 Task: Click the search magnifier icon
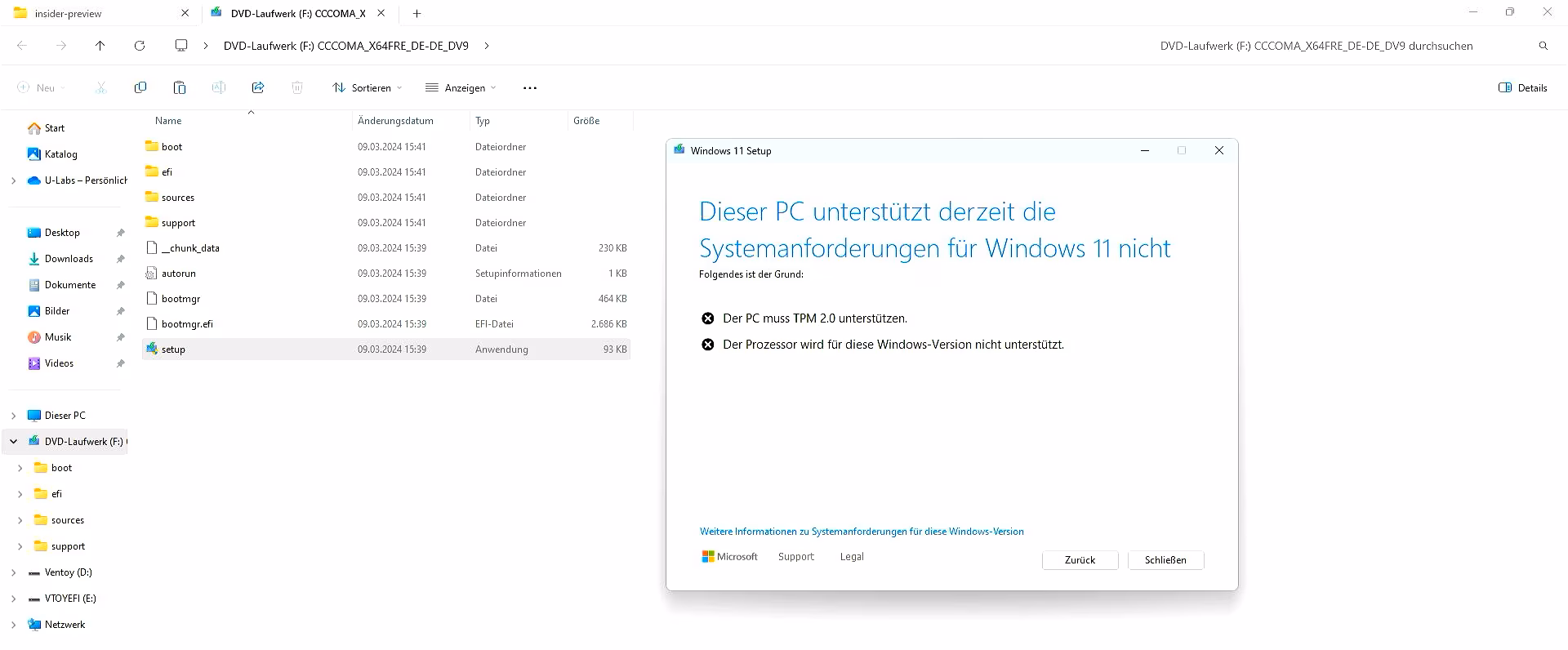click(x=1543, y=46)
